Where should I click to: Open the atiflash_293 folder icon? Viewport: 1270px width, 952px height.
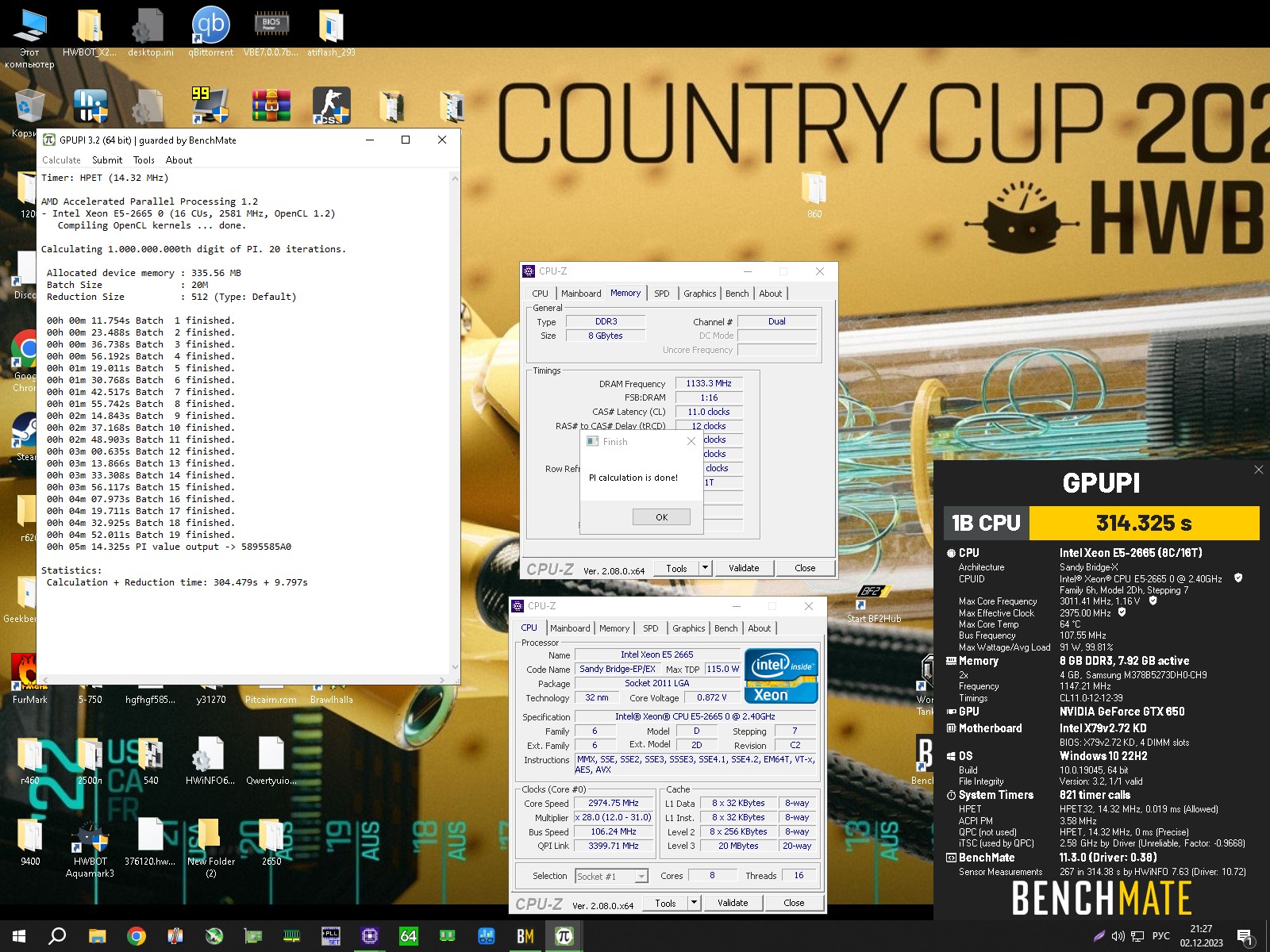pyautogui.click(x=331, y=32)
